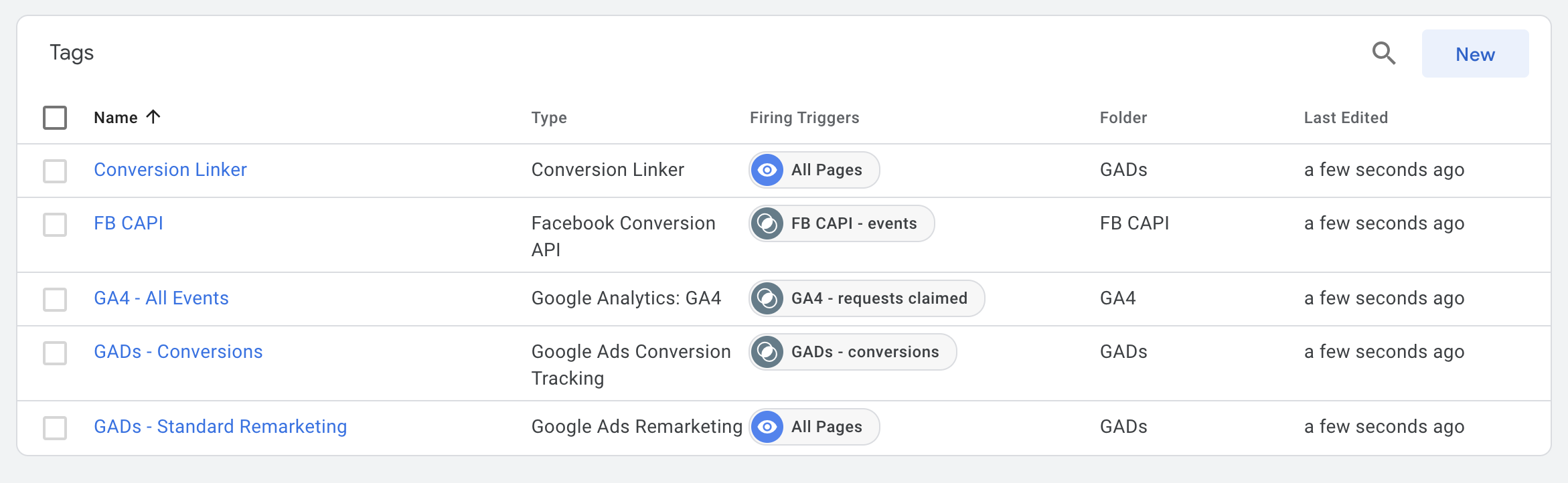Click the Name sort arrow icon
This screenshot has height=483, width=1568.
153,117
